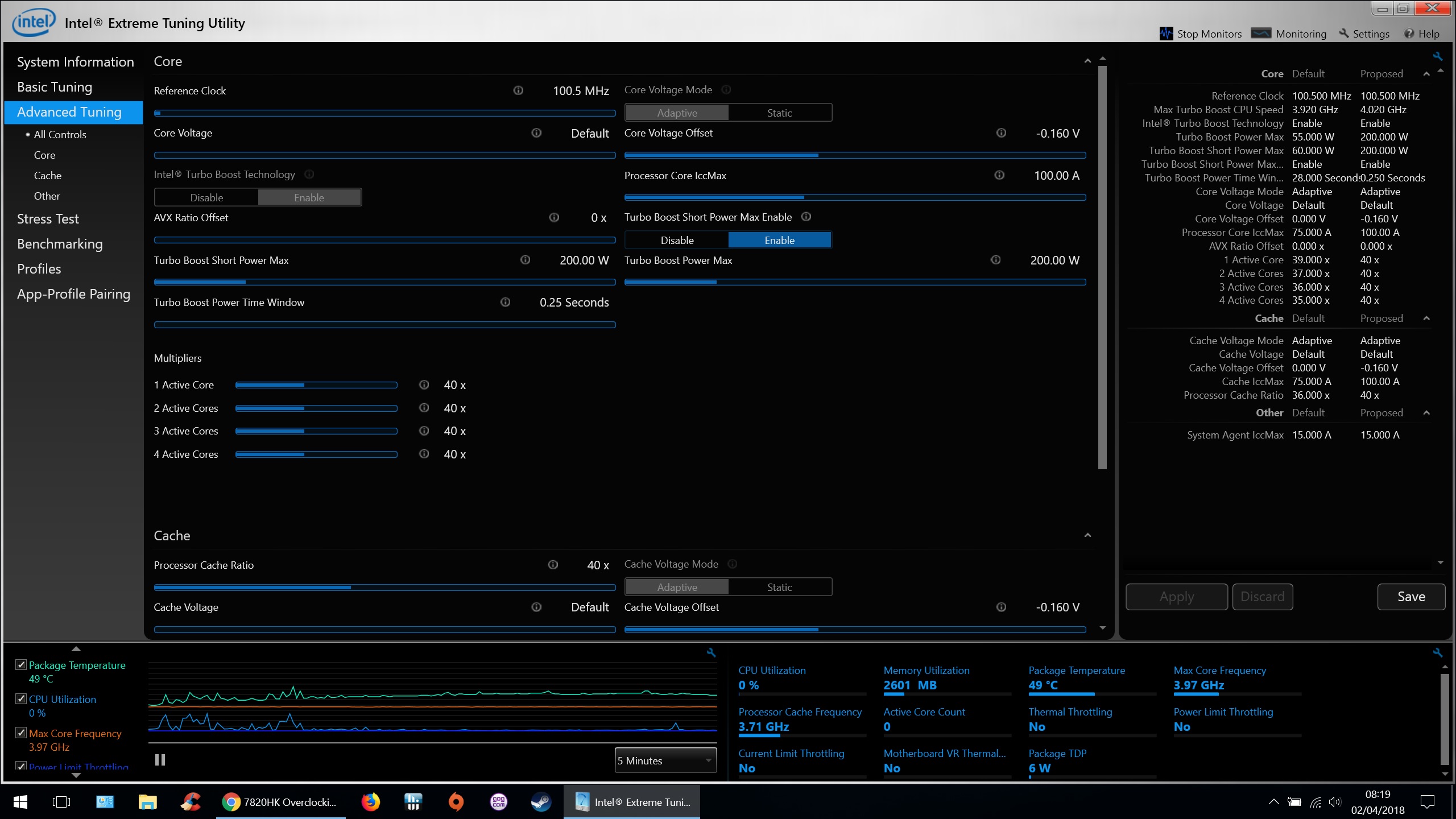Image resolution: width=1456 pixels, height=819 pixels.
Task: Uncheck the Max Core Frequency monitor checkbox
Action: tap(21, 733)
